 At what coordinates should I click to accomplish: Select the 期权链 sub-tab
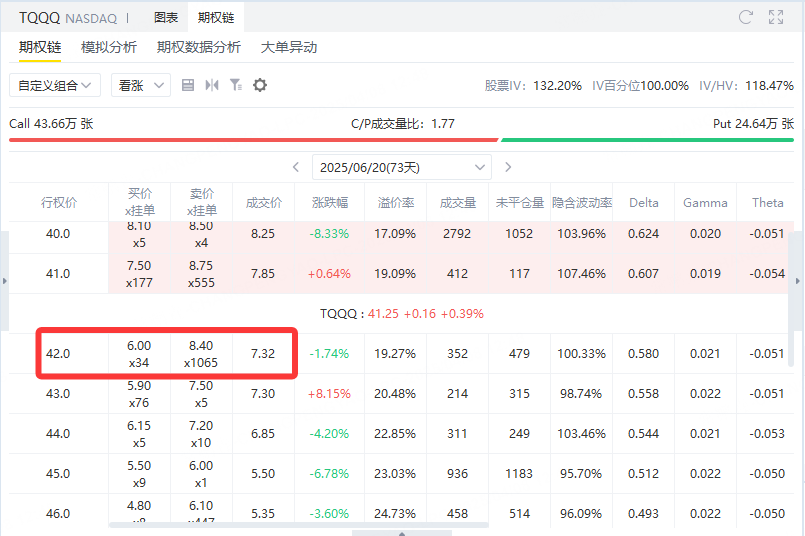tap(40, 48)
